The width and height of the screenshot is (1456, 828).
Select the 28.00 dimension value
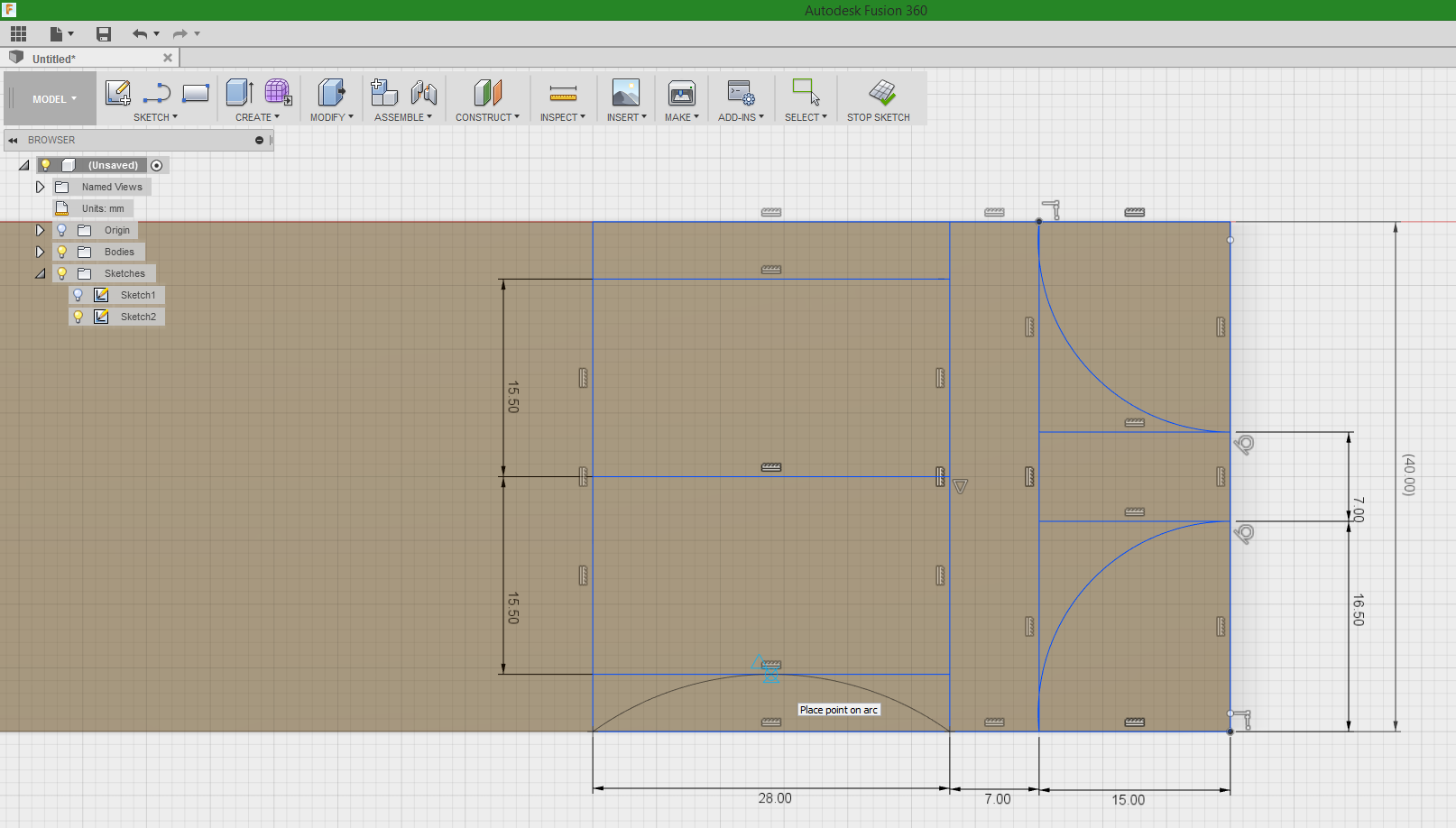[775, 798]
